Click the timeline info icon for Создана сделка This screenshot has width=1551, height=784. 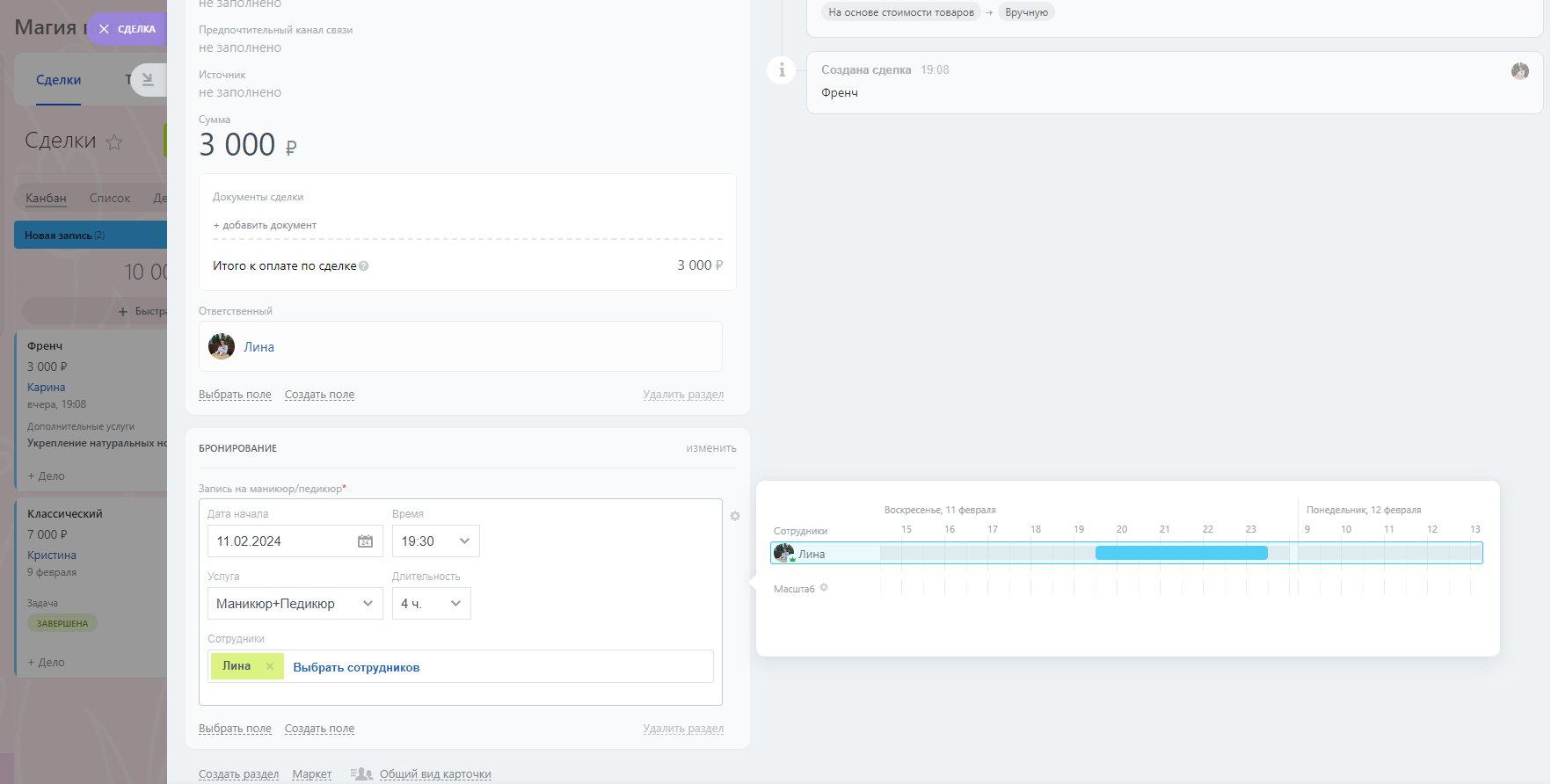782,69
